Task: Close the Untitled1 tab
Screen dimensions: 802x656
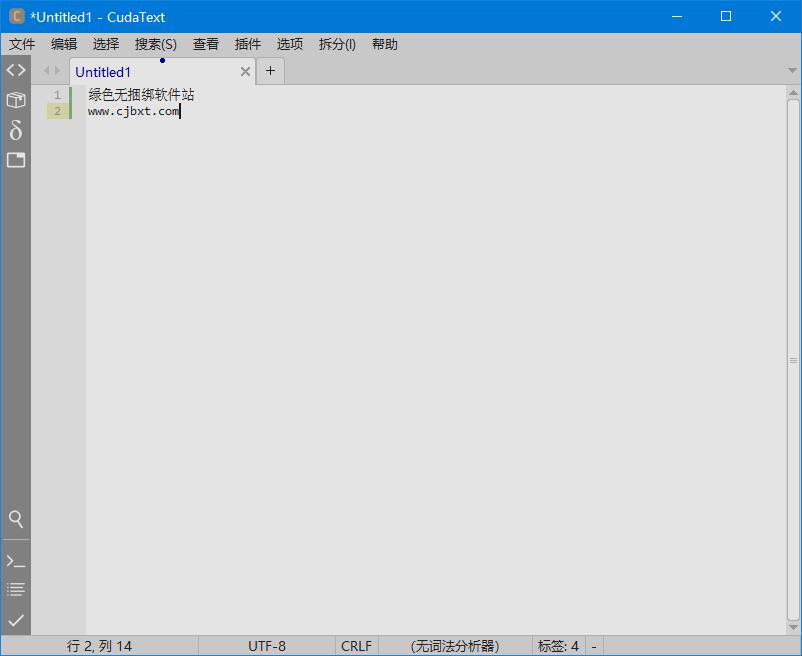Action: pos(246,72)
